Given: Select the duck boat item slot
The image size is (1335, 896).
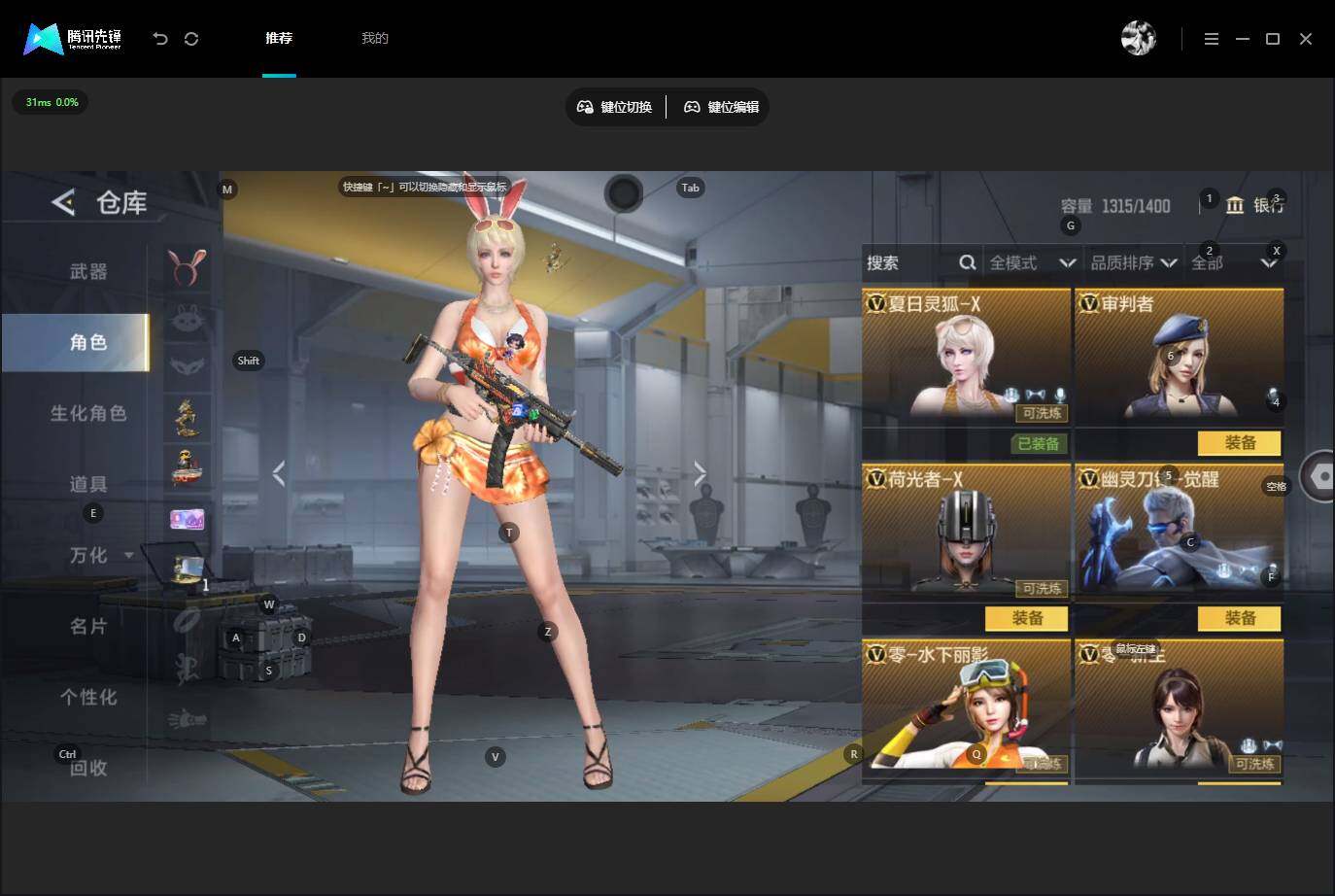Looking at the screenshot, I should (188, 468).
